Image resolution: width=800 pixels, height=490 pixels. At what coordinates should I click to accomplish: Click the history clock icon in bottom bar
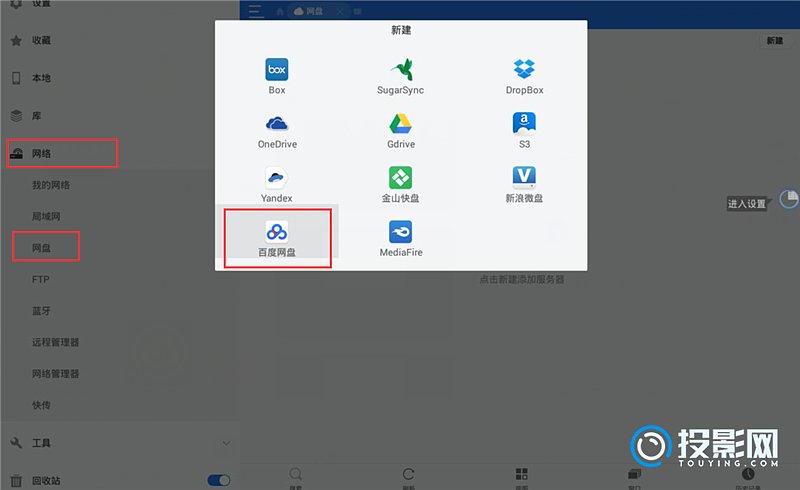748,474
